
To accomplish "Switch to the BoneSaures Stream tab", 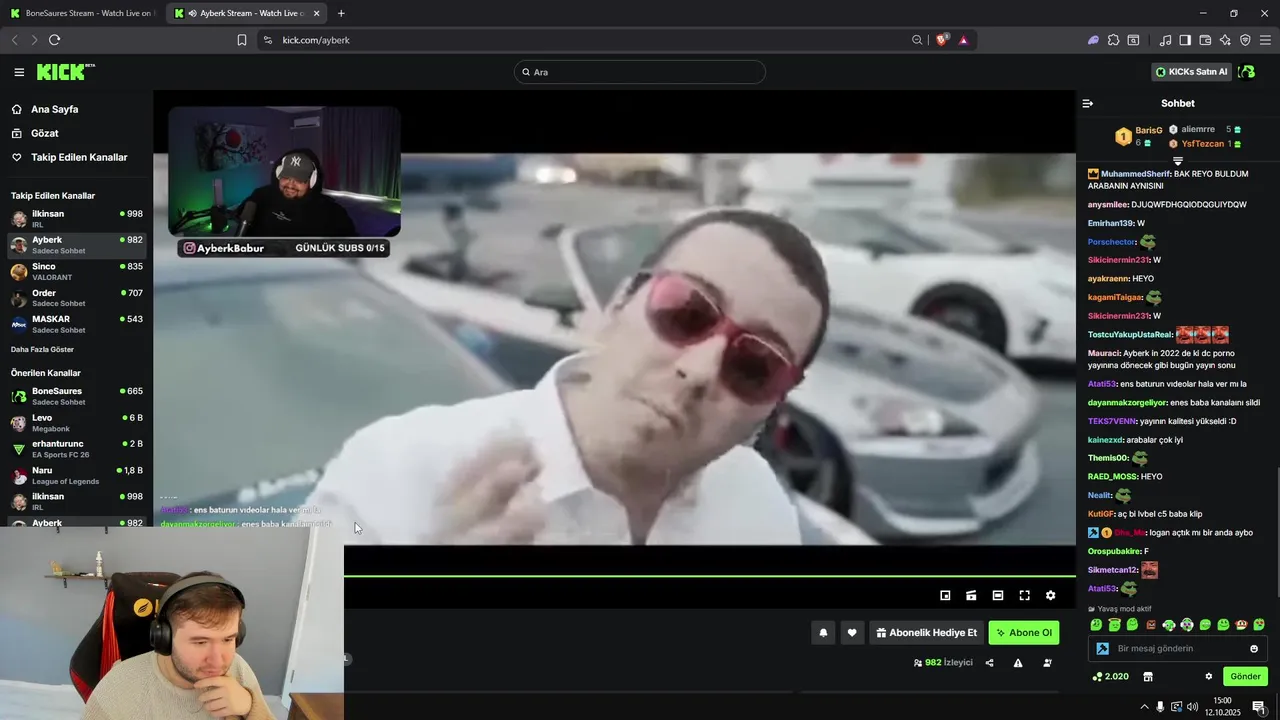I will point(82,13).
